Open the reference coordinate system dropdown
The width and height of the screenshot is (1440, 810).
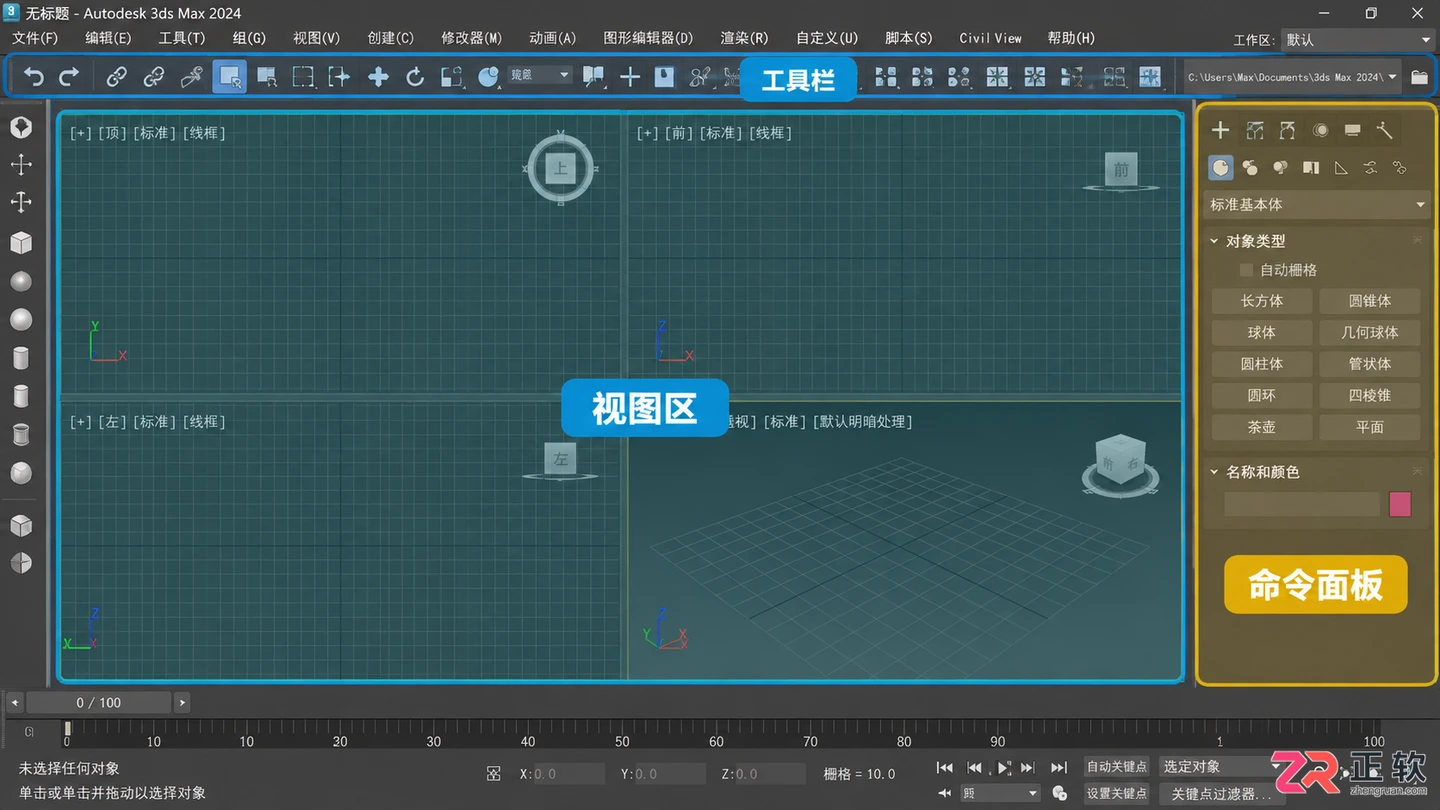pos(540,75)
